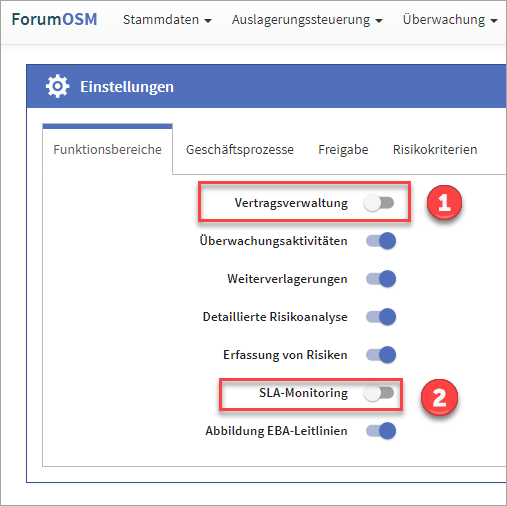Click the Einstellungen header title

click(127, 87)
